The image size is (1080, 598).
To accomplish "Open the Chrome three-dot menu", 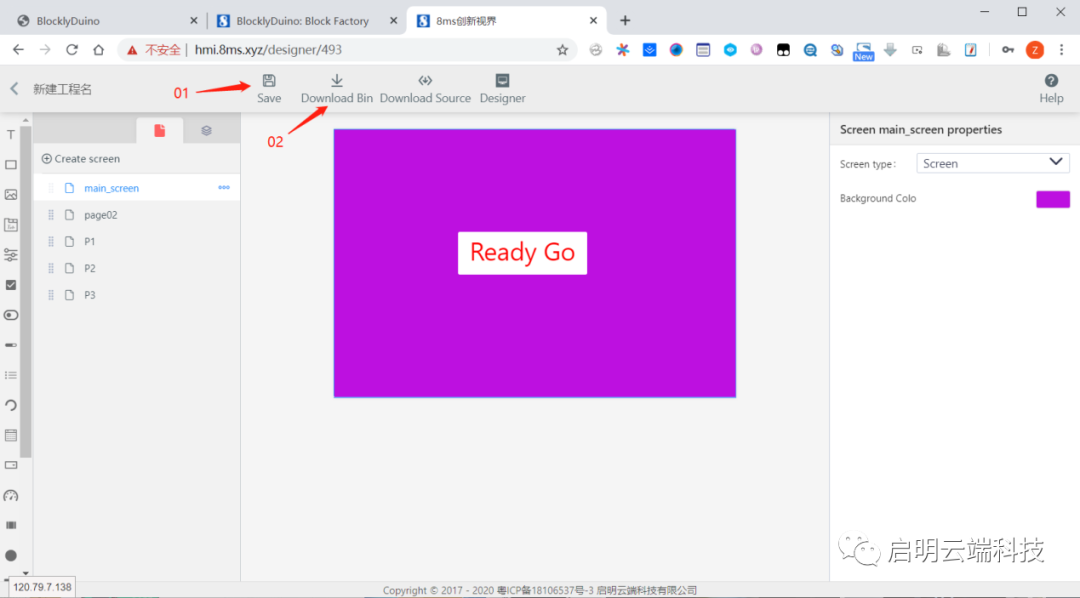I will pyautogui.click(x=1061, y=50).
